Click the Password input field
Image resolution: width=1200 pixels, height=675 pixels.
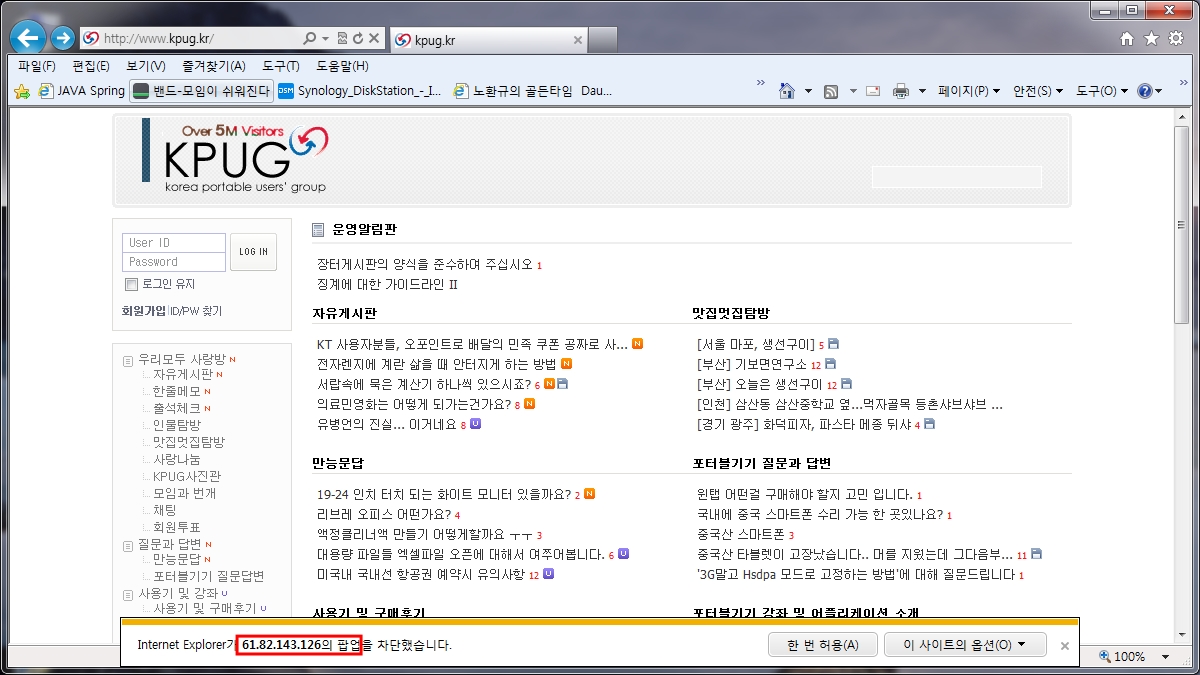click(174, 262)
